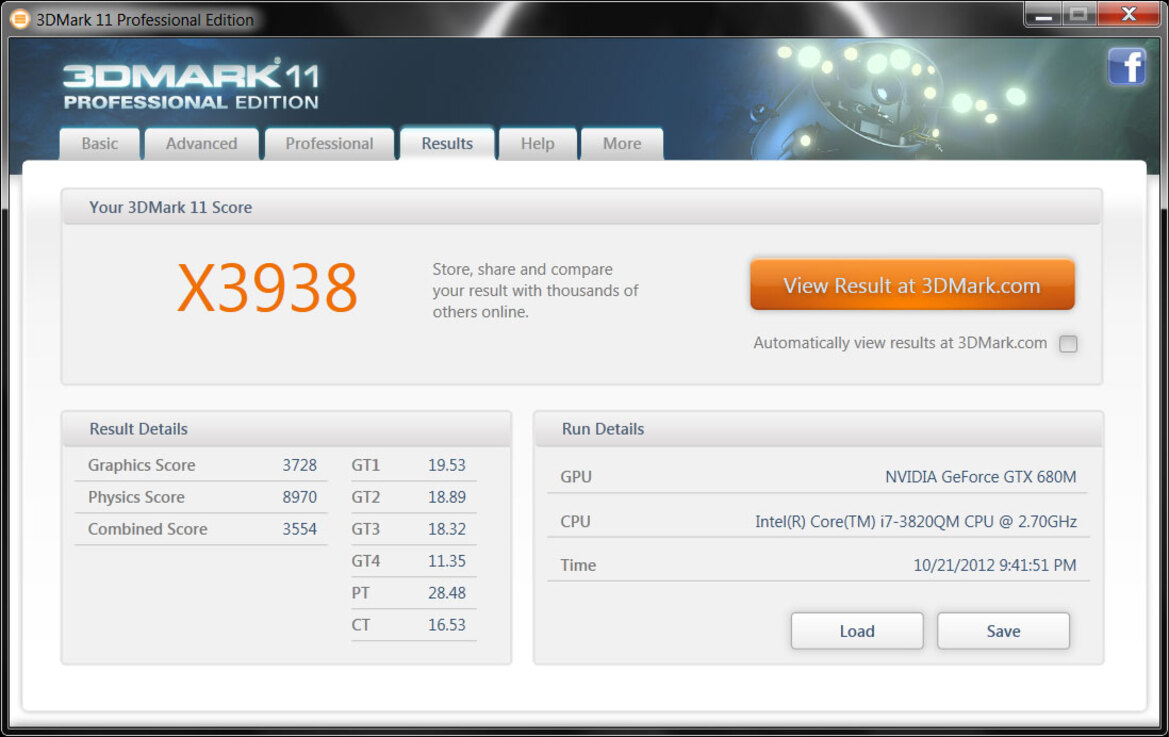Viewport: 1169px width, 737px height.
Task: Click the GPU label in Run Details
Action: [576, 477]
